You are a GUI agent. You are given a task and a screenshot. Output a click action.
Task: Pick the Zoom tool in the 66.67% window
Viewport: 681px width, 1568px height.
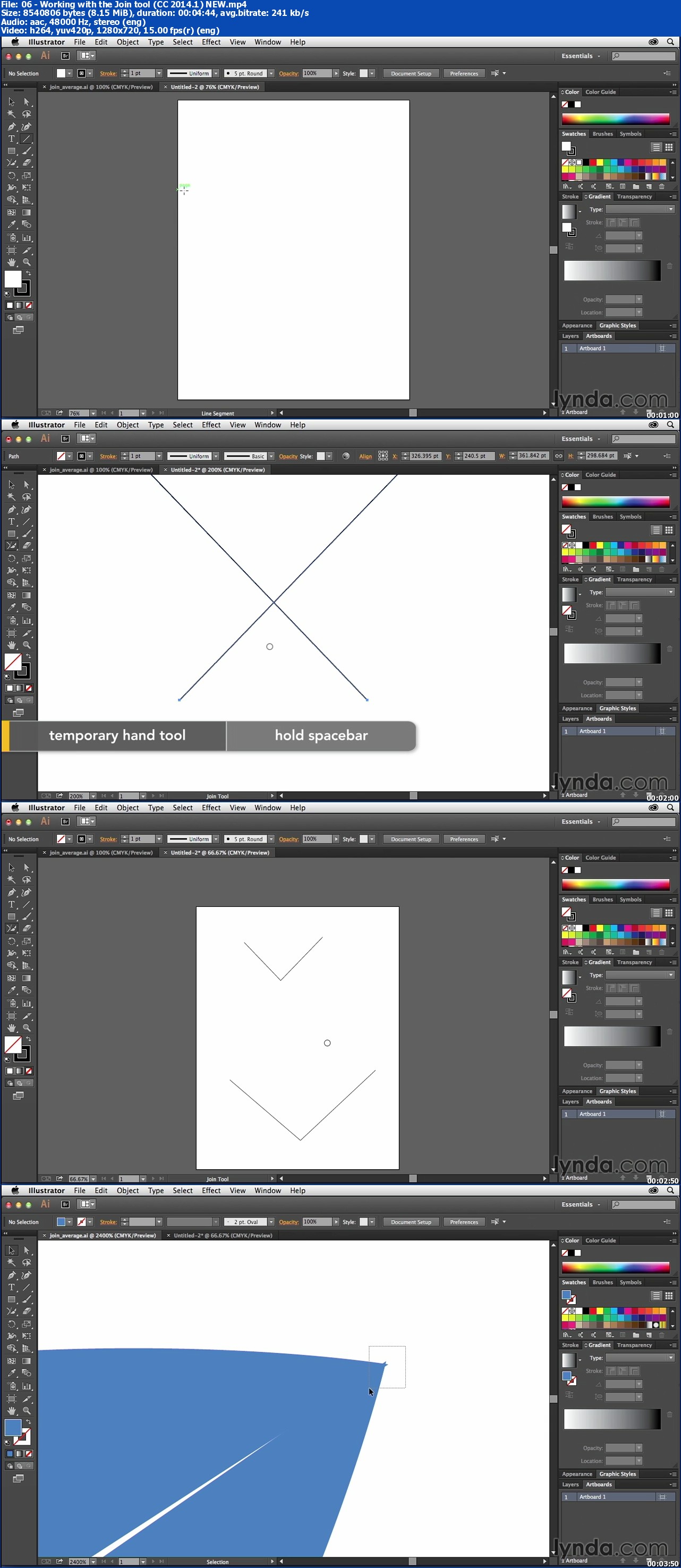click(x=27, y=1027)
